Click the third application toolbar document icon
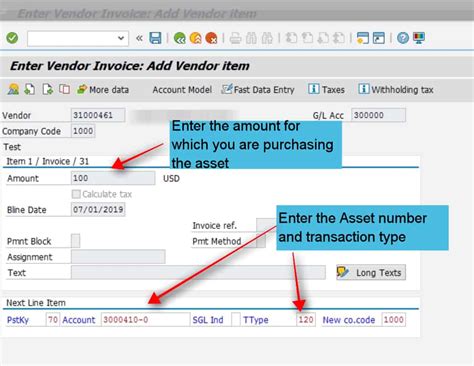Viewport: 474px width, 366px height. pos(48,89)
